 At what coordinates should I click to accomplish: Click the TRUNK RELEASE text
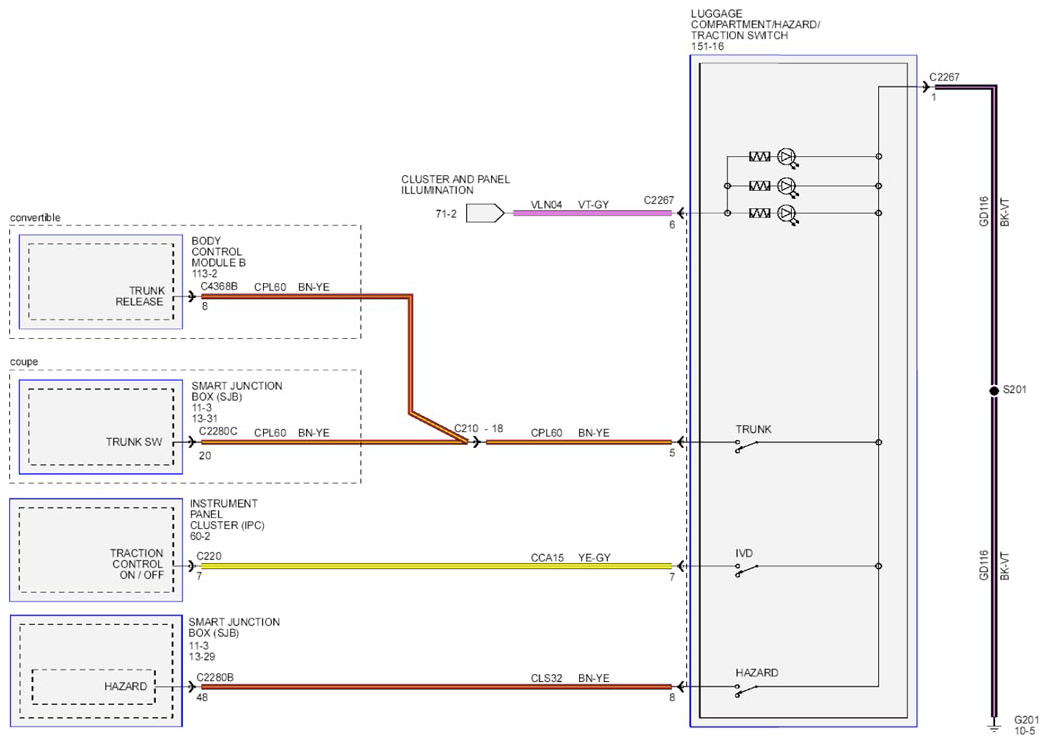coord(140,296)
